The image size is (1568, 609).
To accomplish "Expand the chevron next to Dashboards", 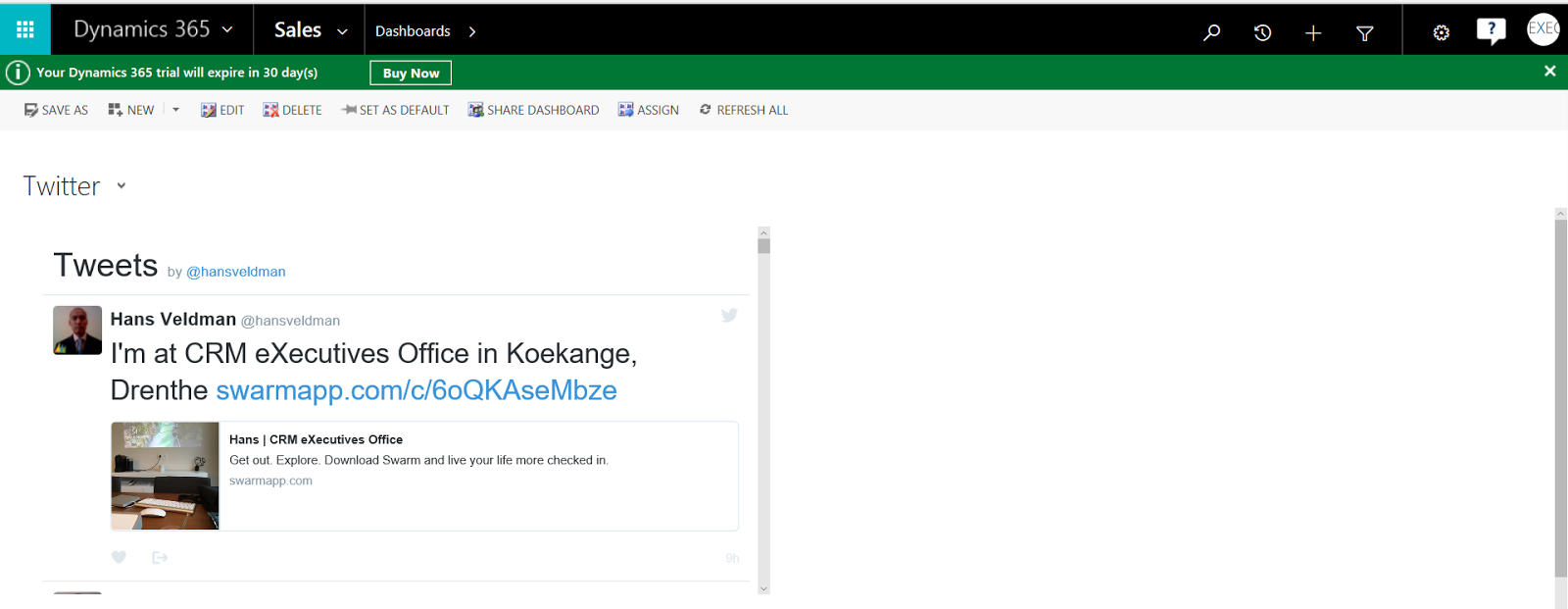I will pos(472,31).
